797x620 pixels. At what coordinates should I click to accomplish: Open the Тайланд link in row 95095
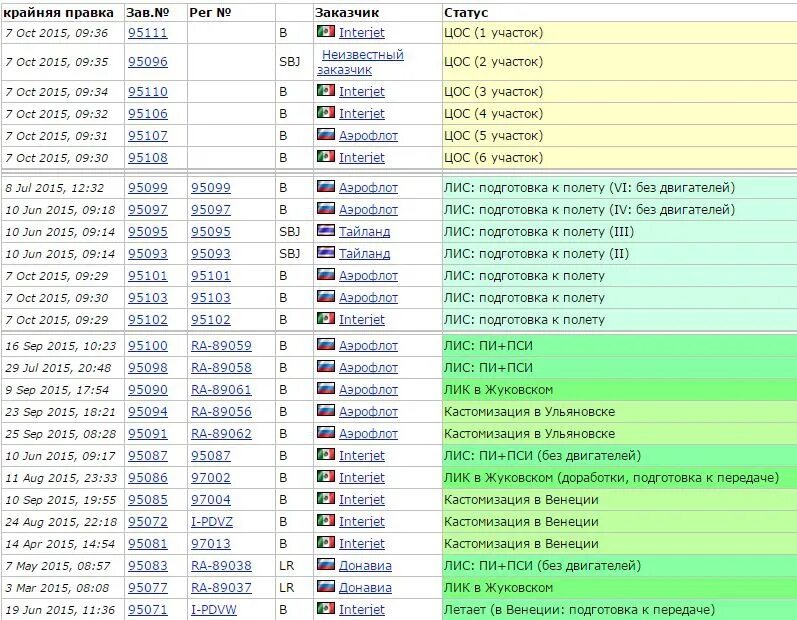pyautogui.click(x=364, y=232)
